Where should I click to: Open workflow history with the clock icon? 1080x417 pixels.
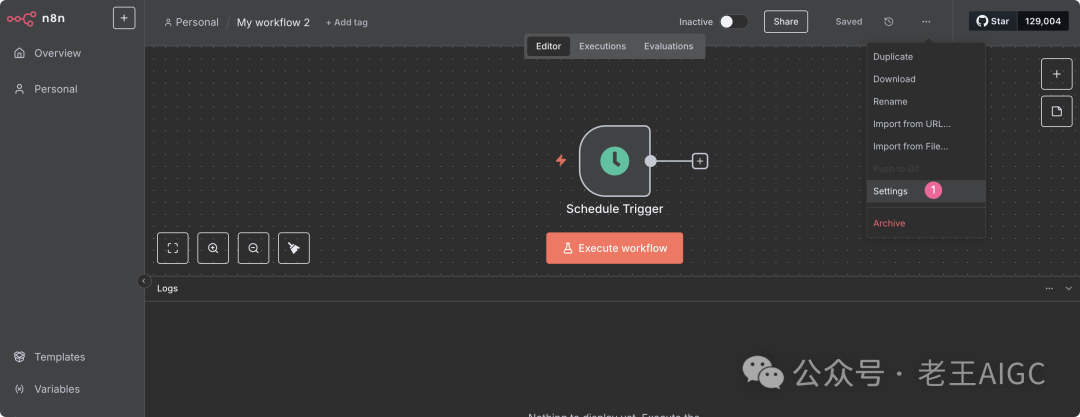coord(889,22)
